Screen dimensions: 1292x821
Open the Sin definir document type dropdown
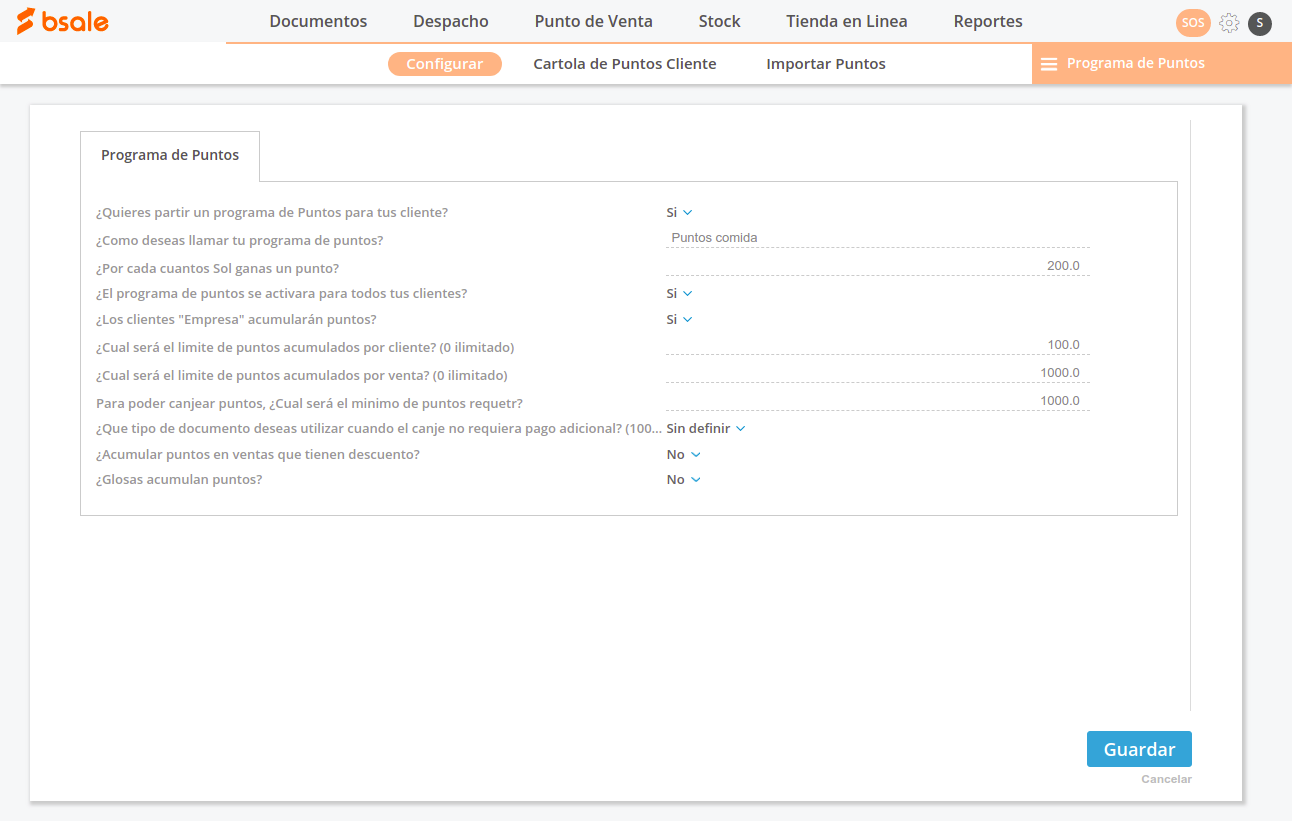click(x=706, y=429)
